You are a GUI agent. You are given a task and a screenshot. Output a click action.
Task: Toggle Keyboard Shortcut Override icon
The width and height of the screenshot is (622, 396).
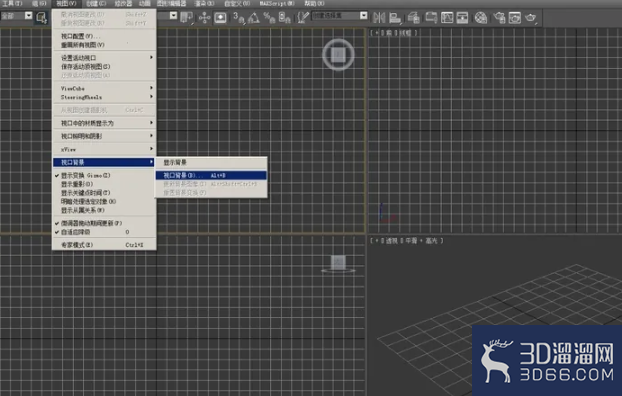tap(220, 17)
